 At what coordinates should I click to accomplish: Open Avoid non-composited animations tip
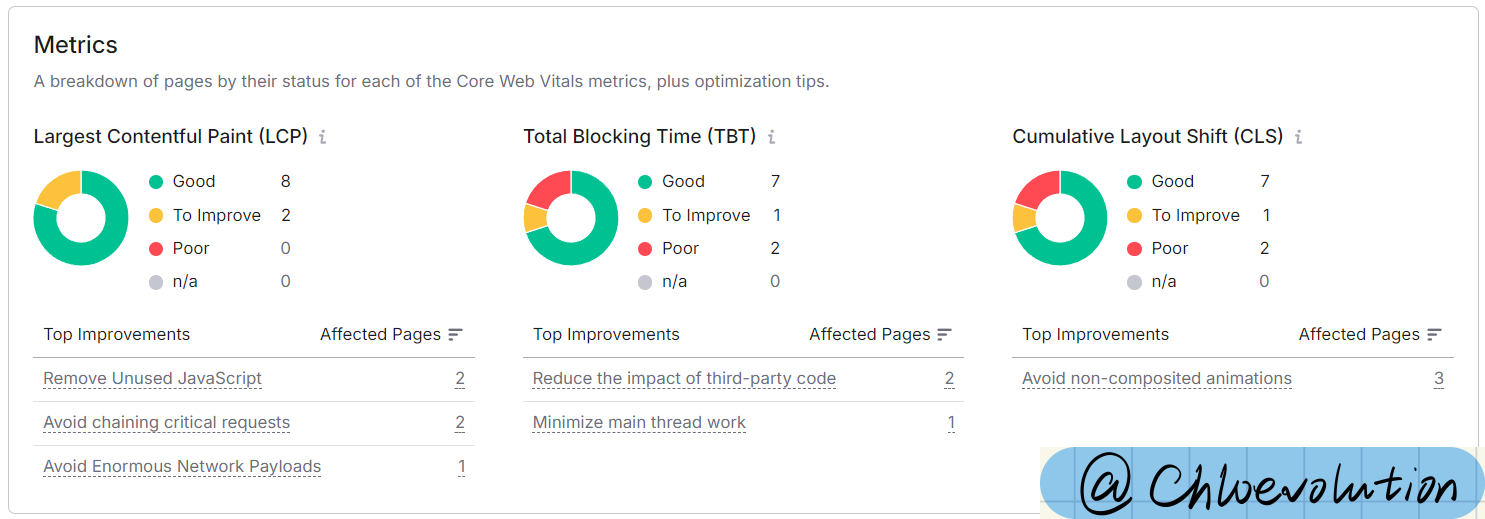pyautogui.click(x=1157, y=378)
